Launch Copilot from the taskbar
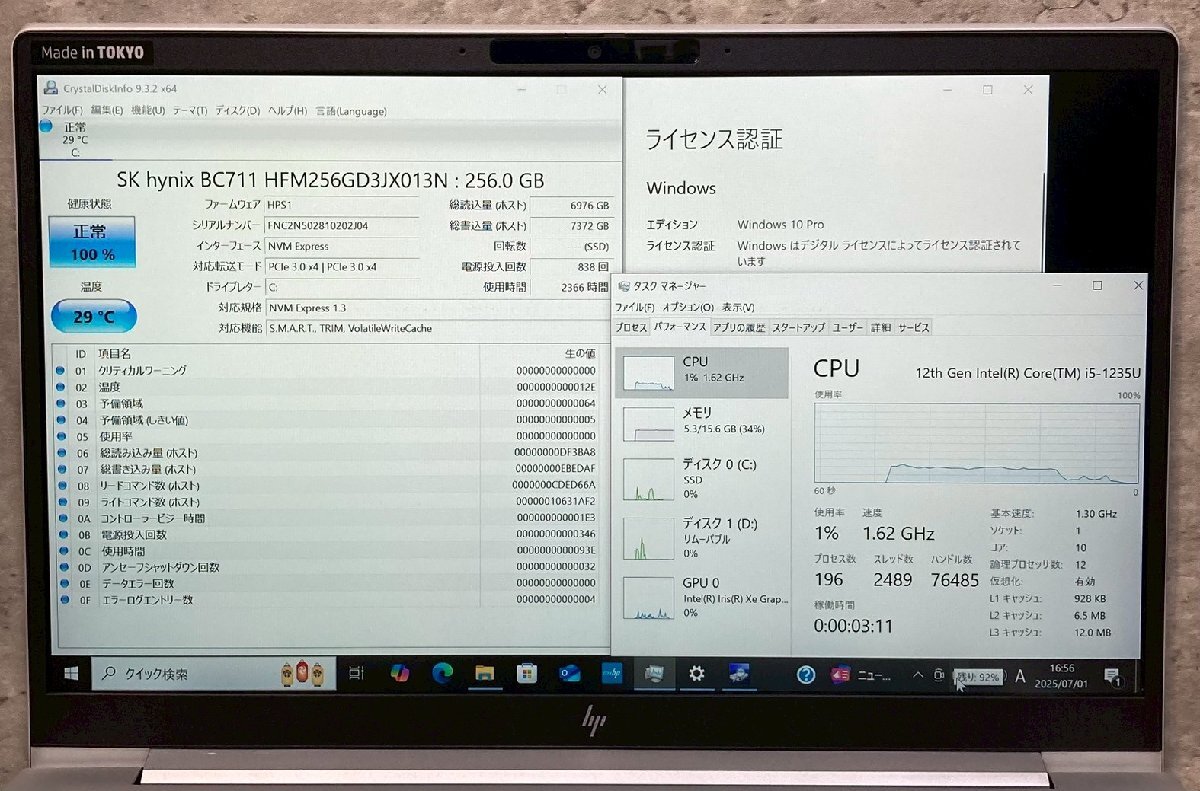The image size is (1200, 791). pos(399,674)
